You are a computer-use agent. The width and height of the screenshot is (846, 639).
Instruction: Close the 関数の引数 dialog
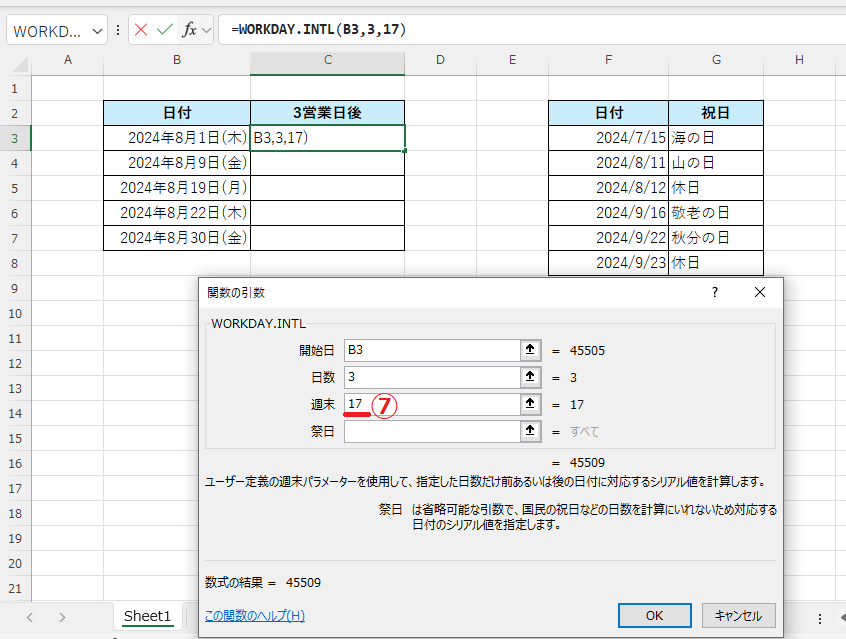760,292
